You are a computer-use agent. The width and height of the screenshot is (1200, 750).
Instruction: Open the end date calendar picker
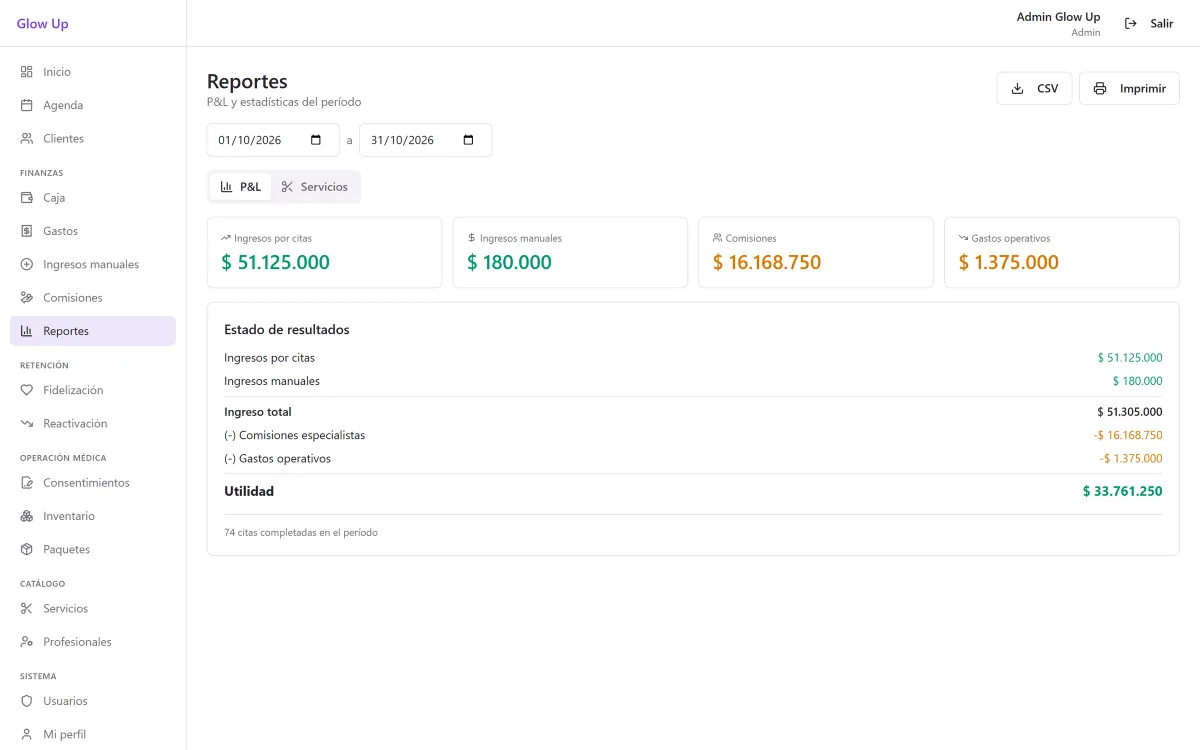click(x=469, y=140)
